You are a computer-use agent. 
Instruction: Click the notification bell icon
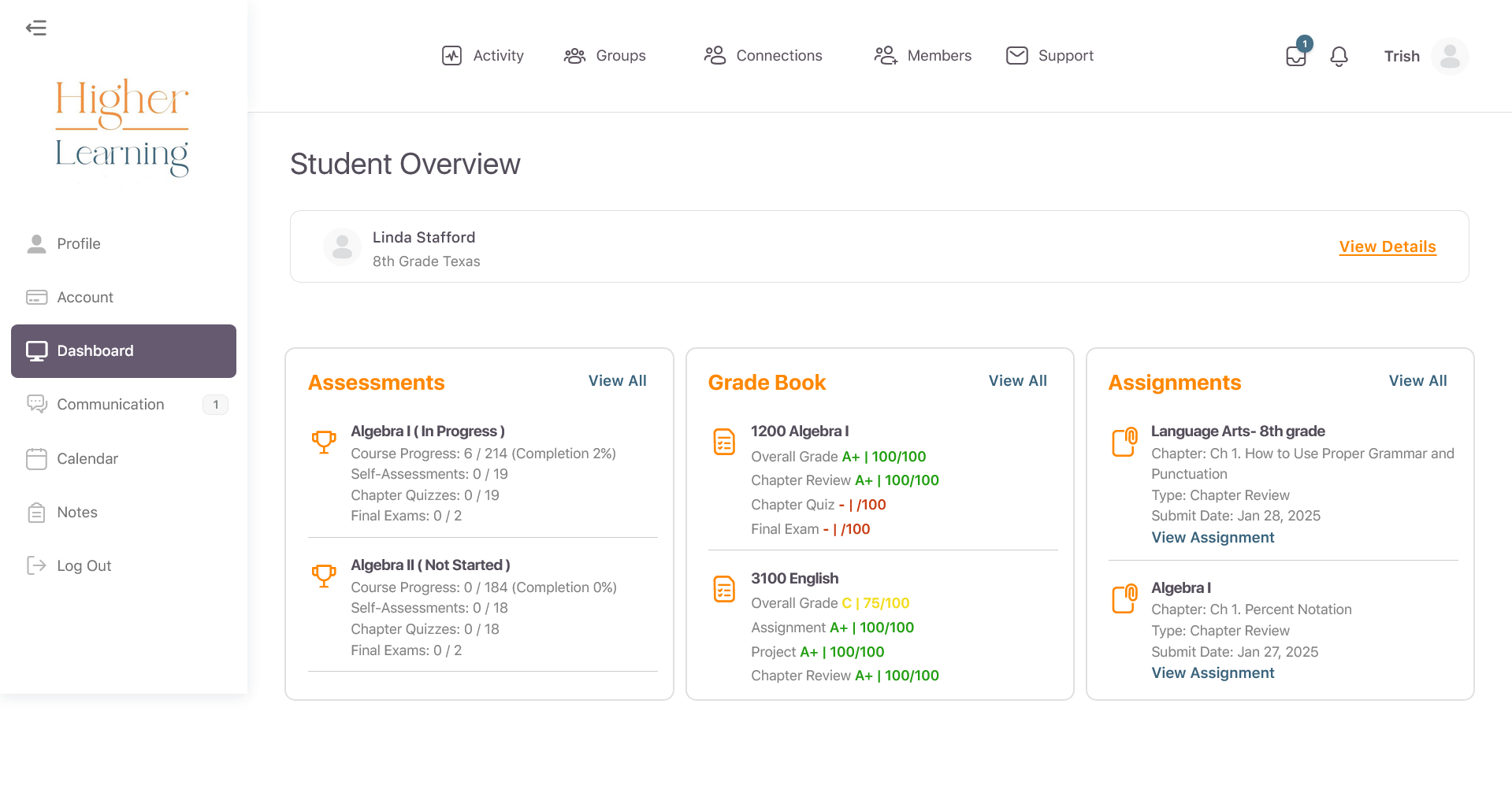click(1339, 56)
